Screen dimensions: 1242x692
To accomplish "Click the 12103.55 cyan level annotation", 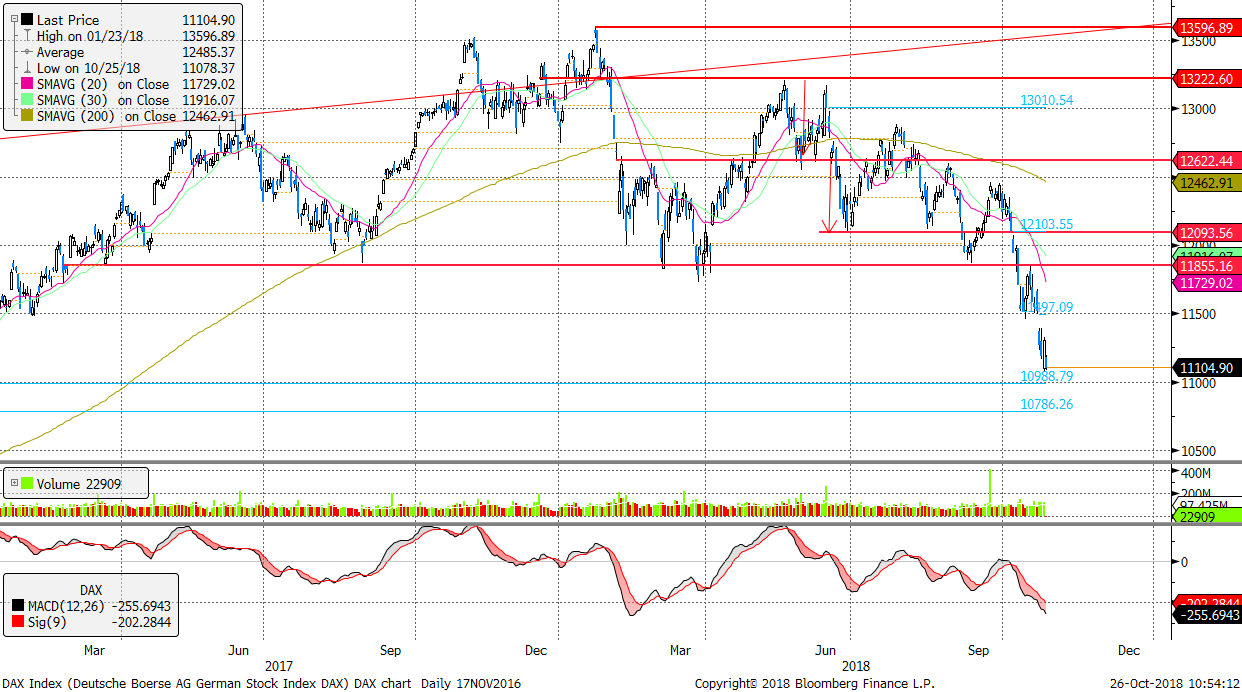I will pos(1046,225).
